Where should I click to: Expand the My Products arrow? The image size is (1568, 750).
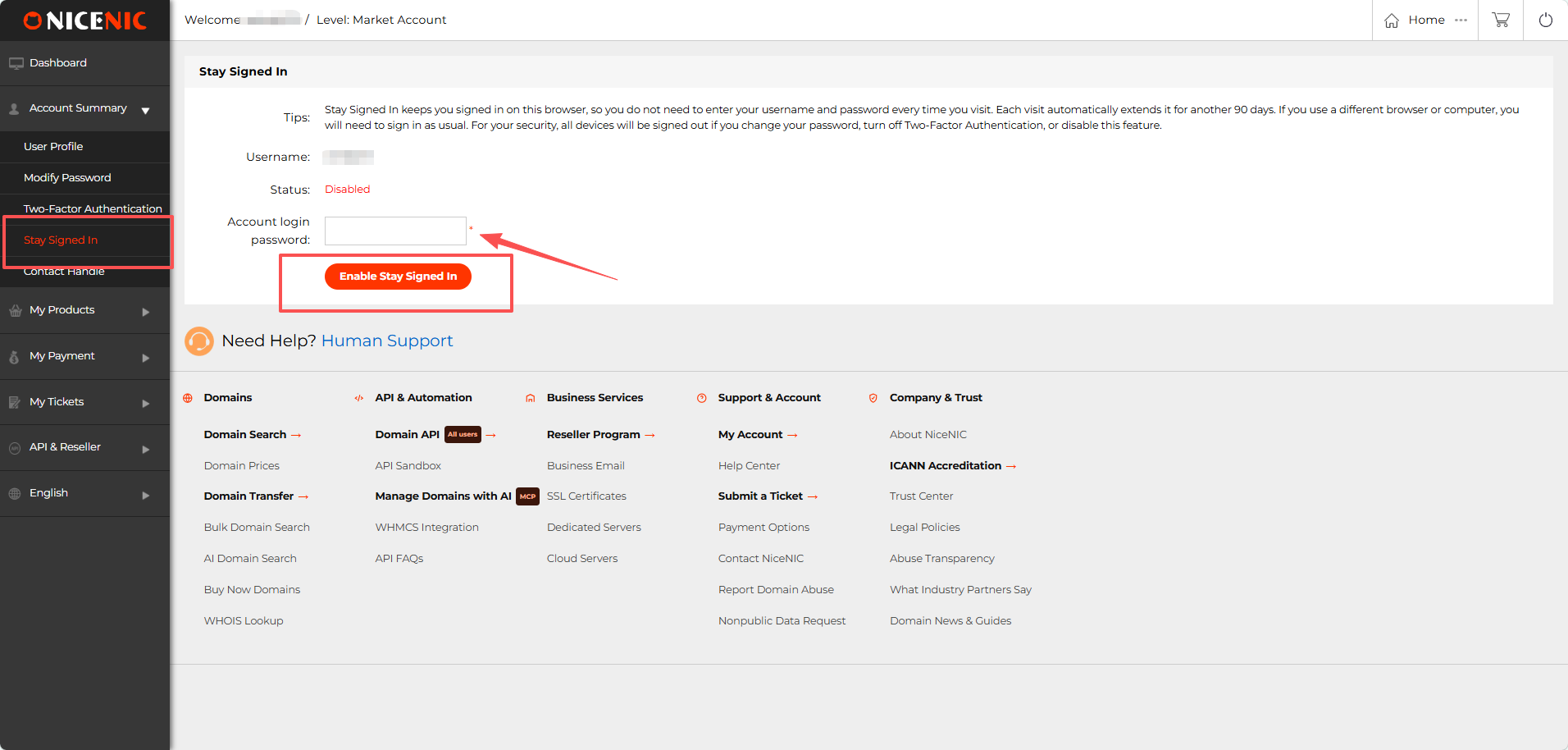146,312
